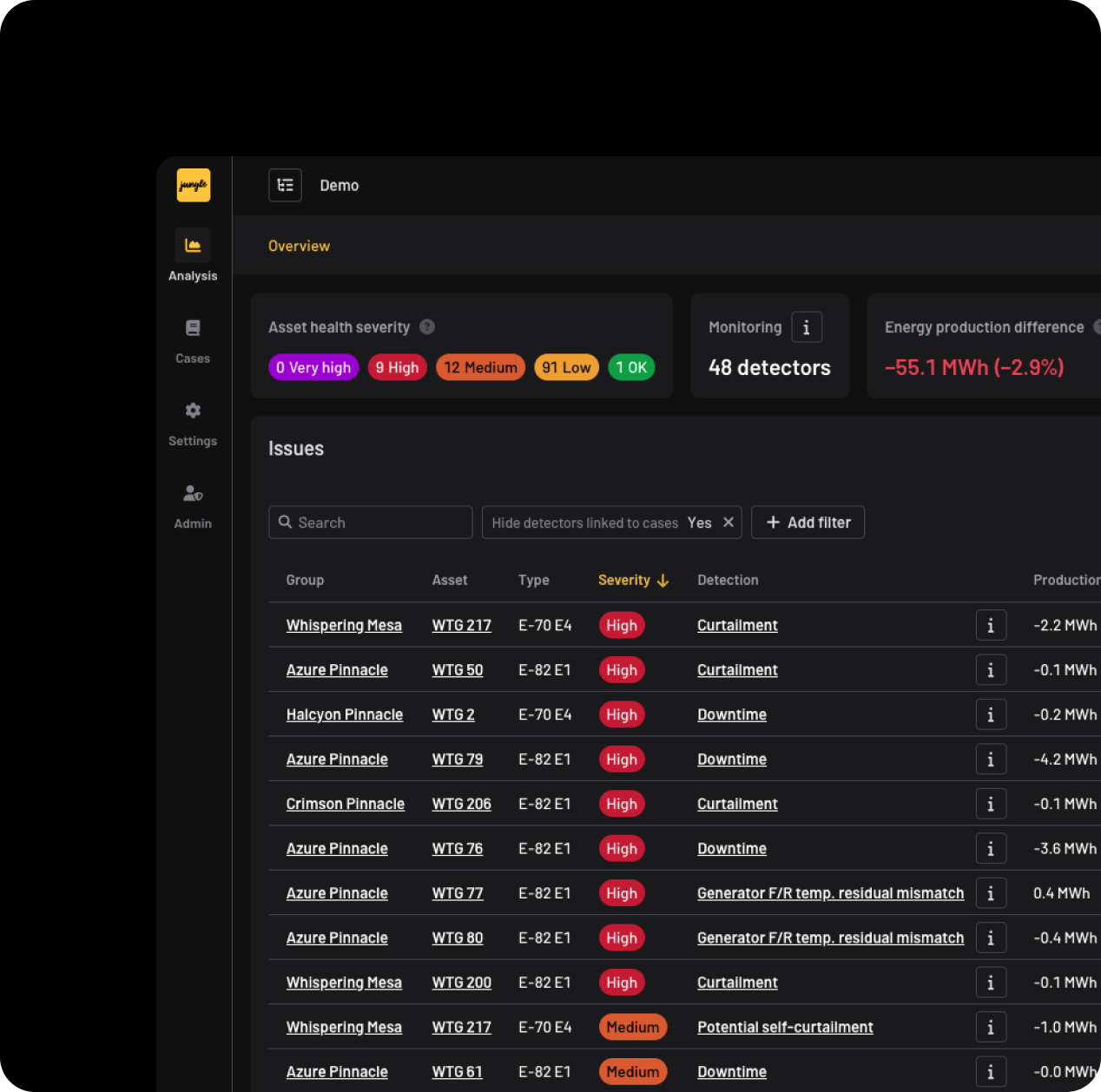This screenshot has height=1092, width=1101.
Task: Remove the Hide detectors linked filter
Action: coord(729,523)
